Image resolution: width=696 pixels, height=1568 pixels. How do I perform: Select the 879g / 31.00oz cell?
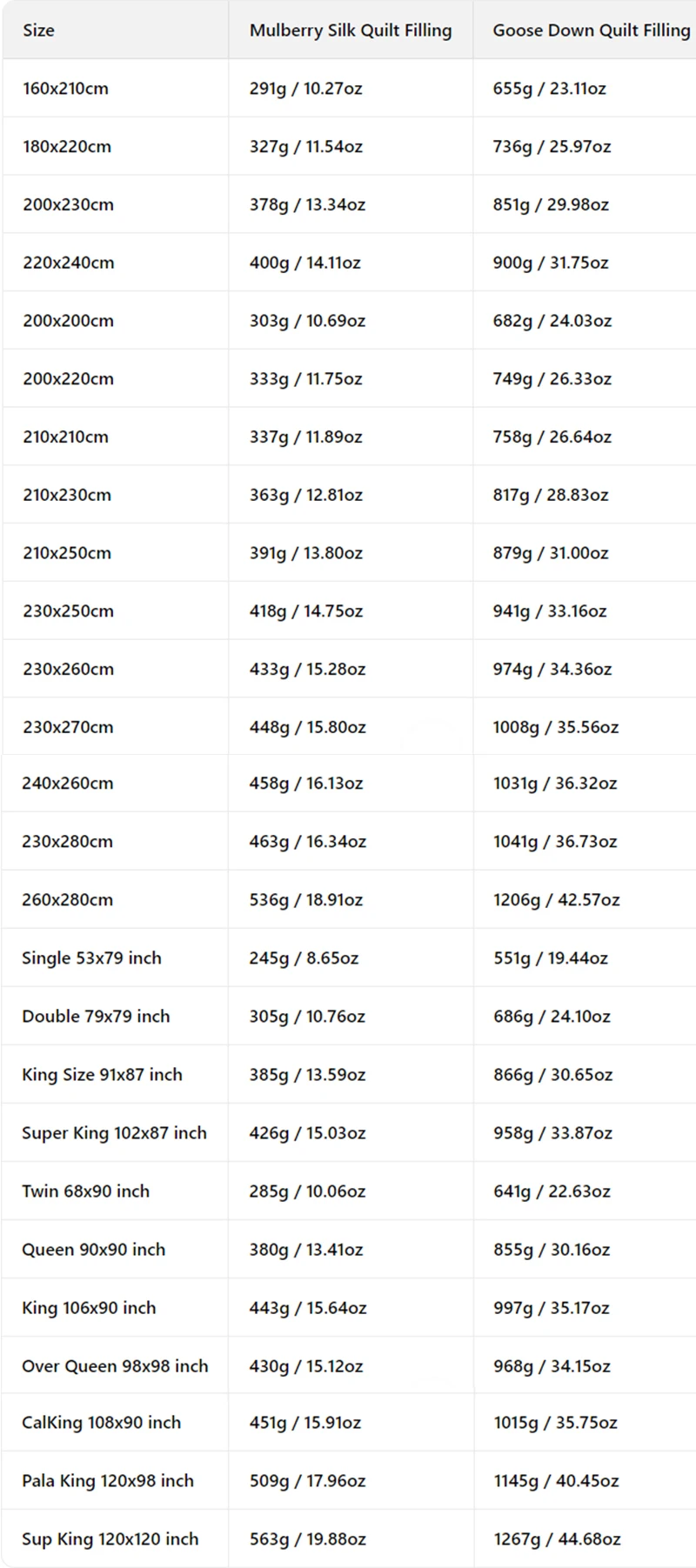point(551,553)
